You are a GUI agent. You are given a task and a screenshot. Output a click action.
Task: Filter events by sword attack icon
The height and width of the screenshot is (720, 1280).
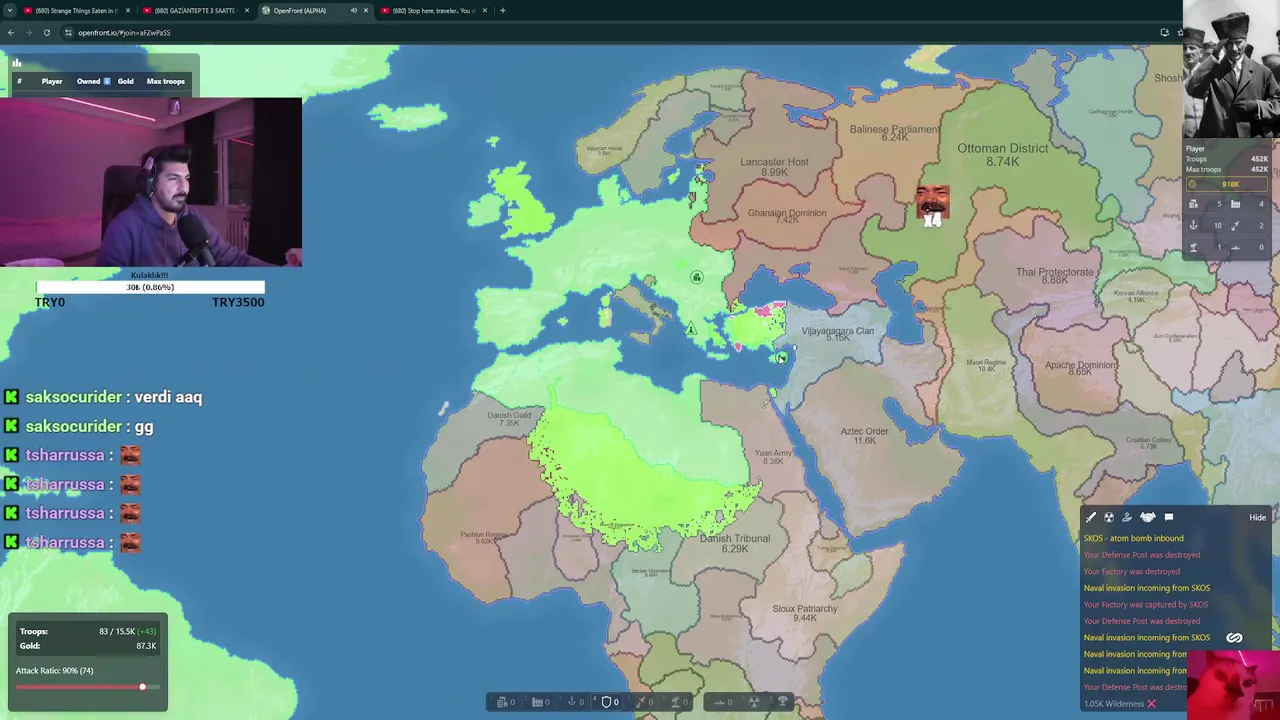tap(1091, 517)
